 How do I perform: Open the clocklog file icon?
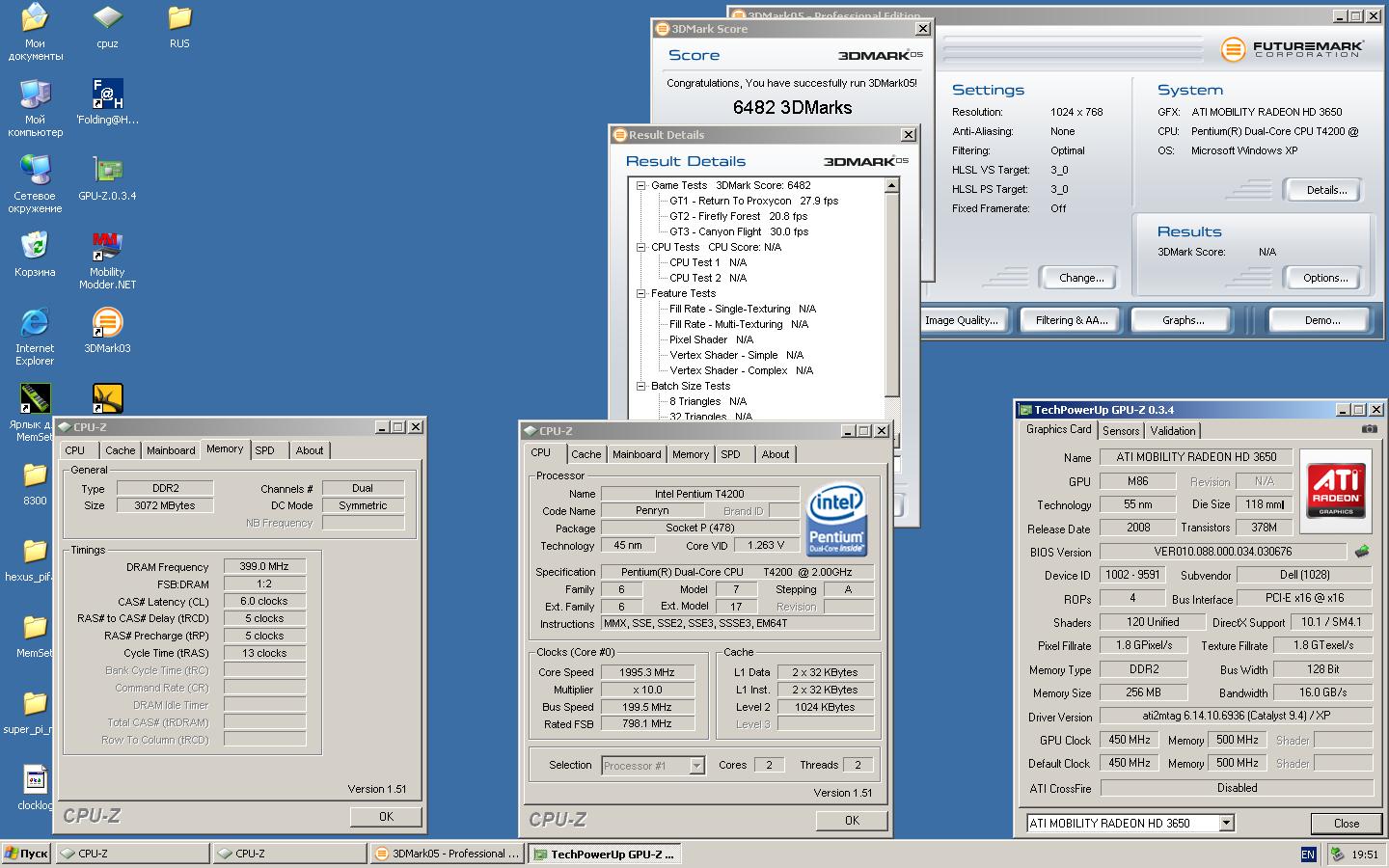[35, 787]
